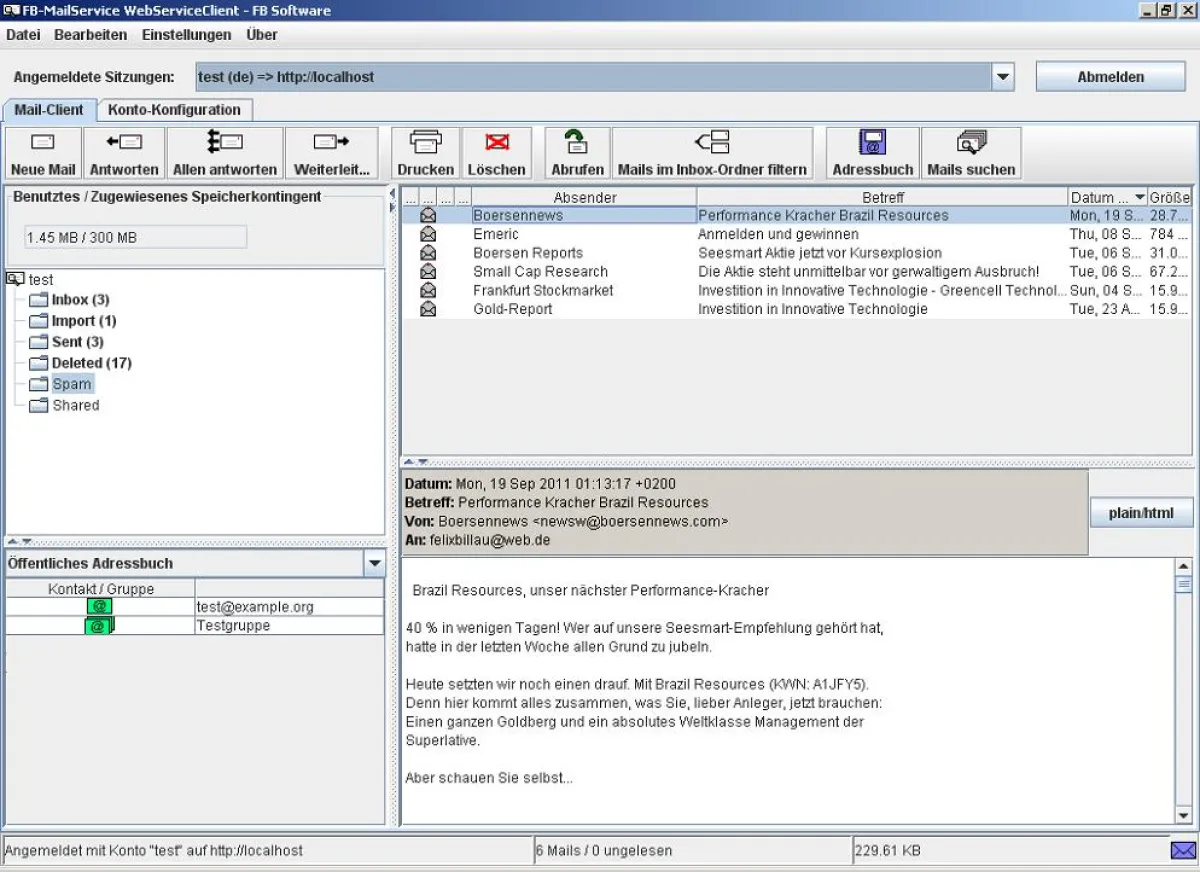Image resolution: width=1200 pixels, height=872 pixels.
Task: Open the Öffentliches Adressbuch dropdown
Action: tap(375, 563)
